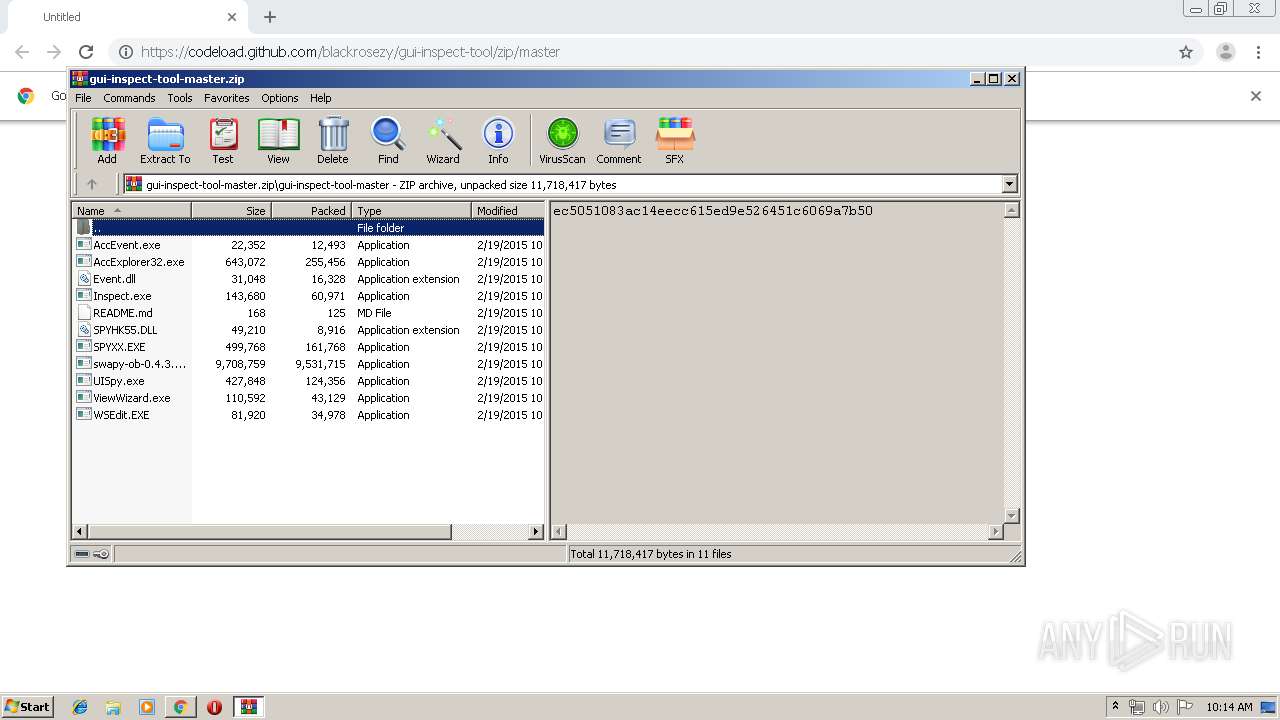The height and width of the screenshot is (720, 1280).
Task: Open the Help menu
Action: [x=321, y=98]
